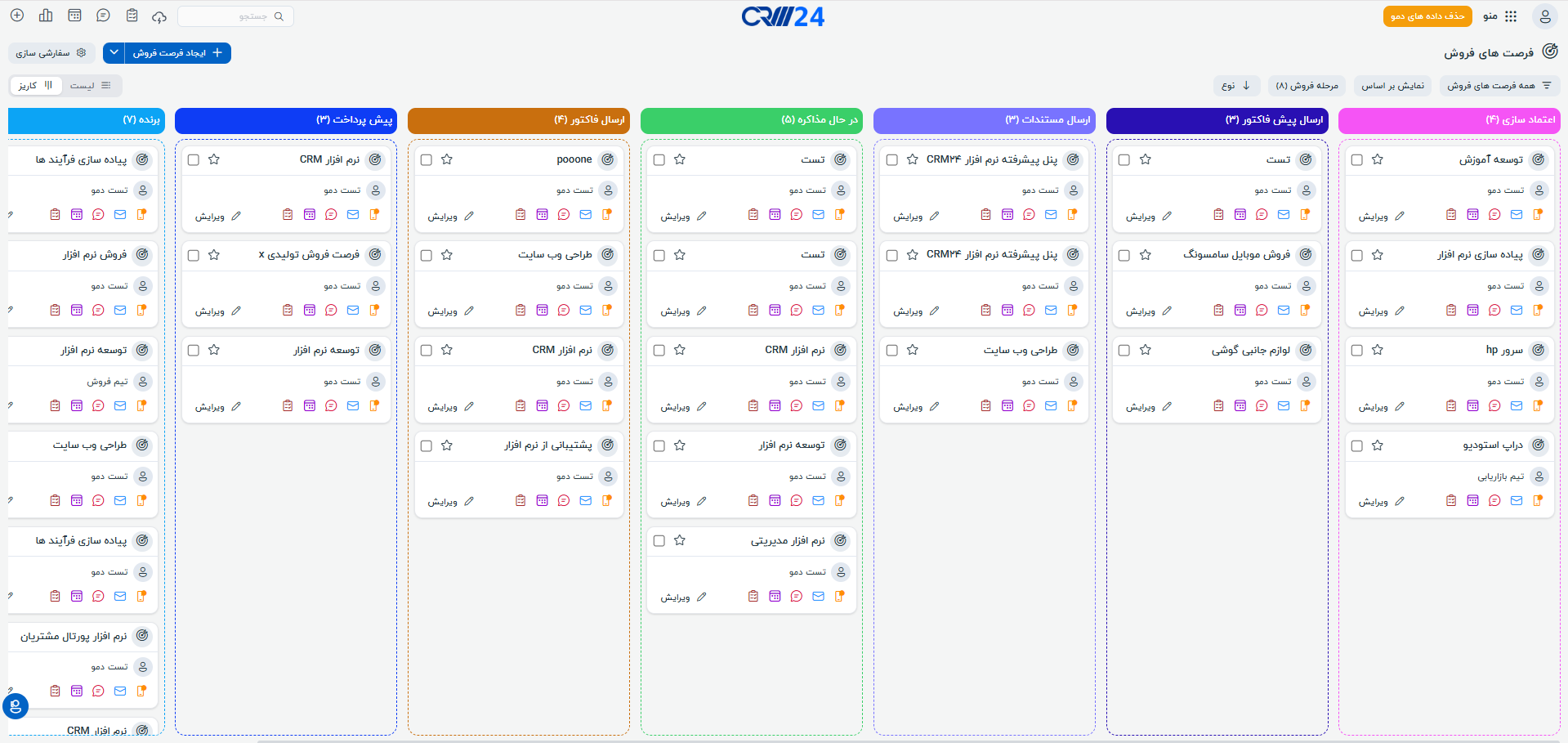Open the مرحله فروش (۸) dropdown

[x=1307, y=85]
